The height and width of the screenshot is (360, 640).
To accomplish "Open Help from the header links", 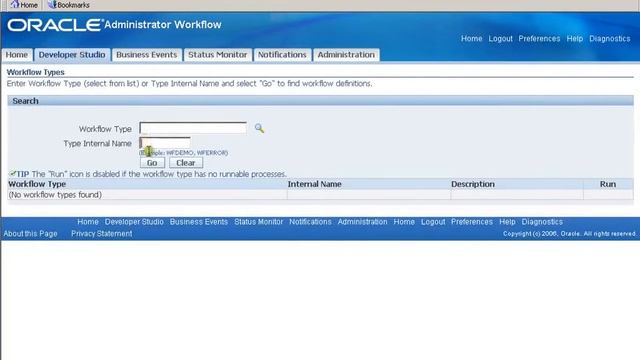I will pyautogui.click(x=575, y=38).
